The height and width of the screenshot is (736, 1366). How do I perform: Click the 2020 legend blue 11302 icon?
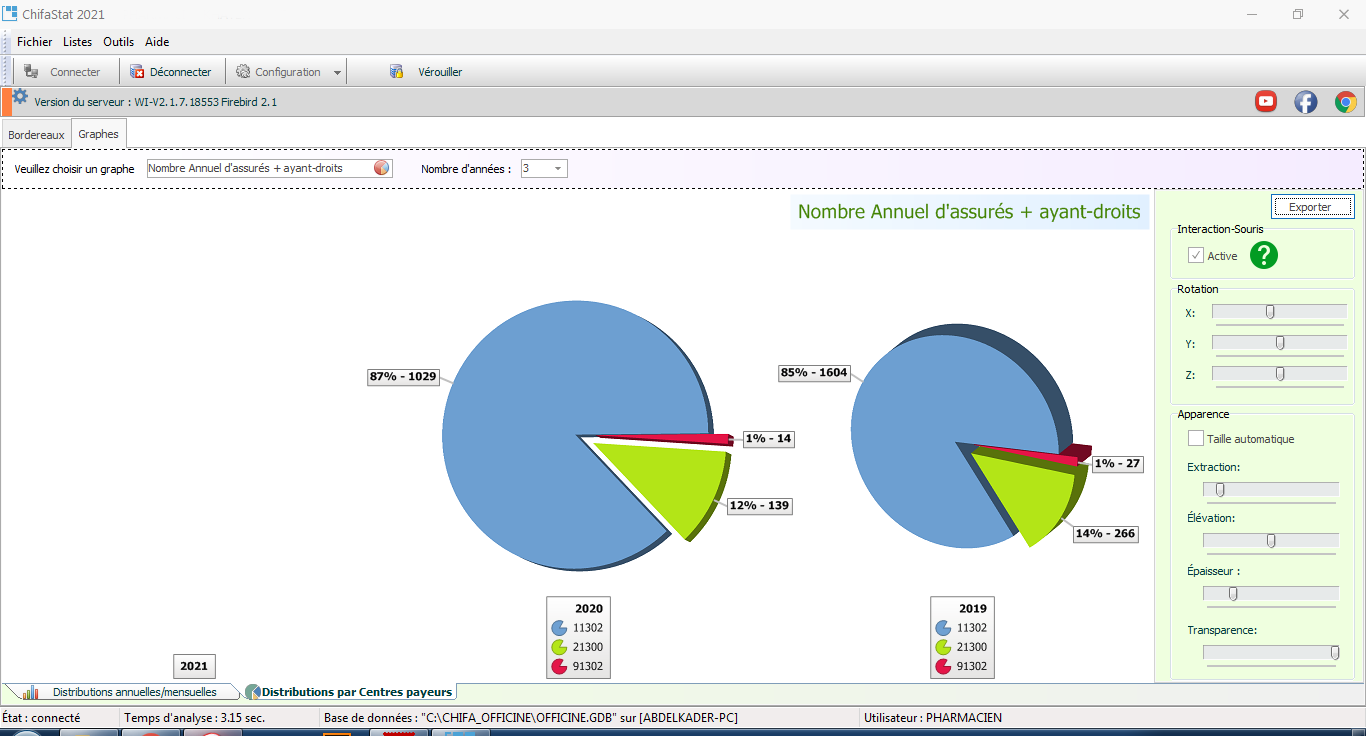click(x=559, y=628)
